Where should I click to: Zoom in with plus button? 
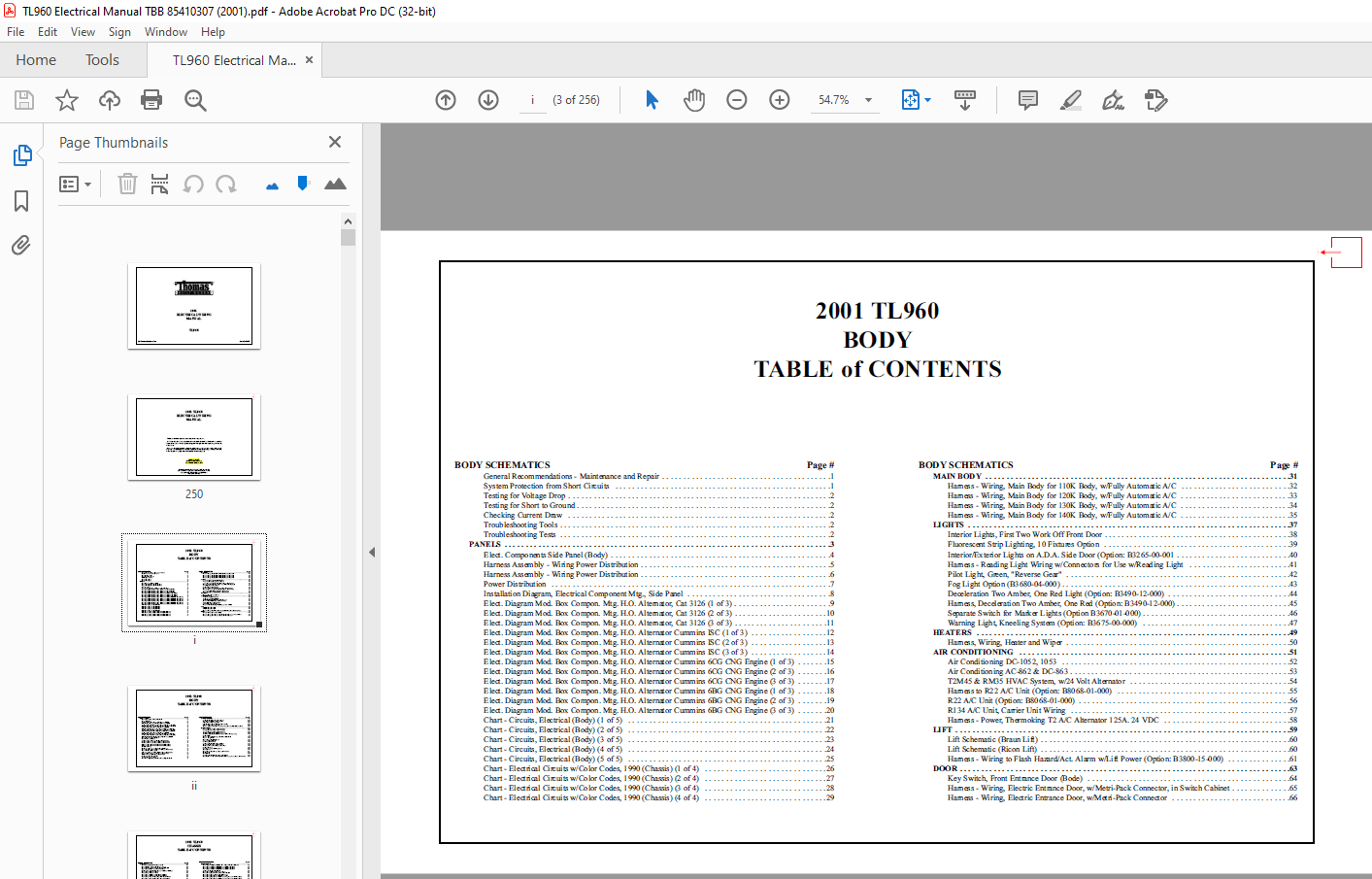pyautogui.click(x=780, y=100)
